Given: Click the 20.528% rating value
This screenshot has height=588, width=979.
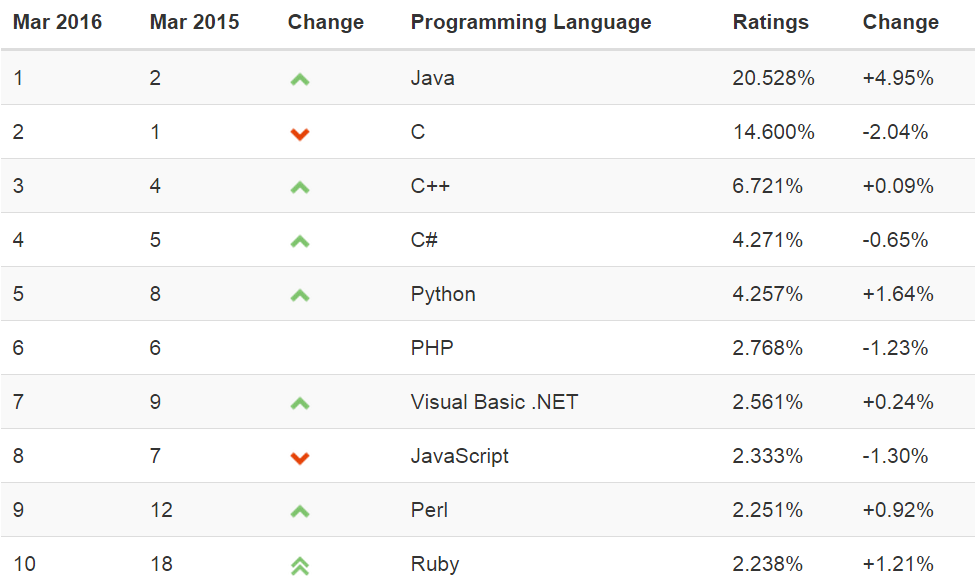Looking at the screenshot, I should coord(774,78).
